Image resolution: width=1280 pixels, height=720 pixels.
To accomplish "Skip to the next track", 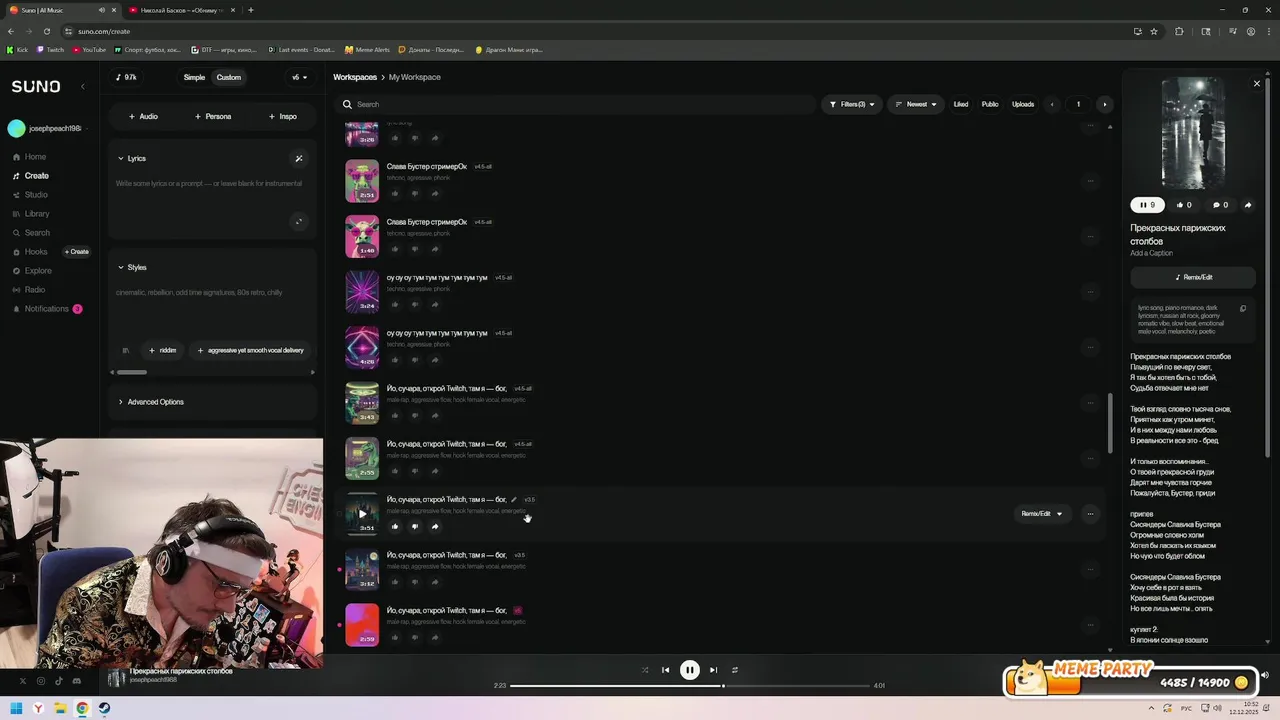I will pos(713,670).
